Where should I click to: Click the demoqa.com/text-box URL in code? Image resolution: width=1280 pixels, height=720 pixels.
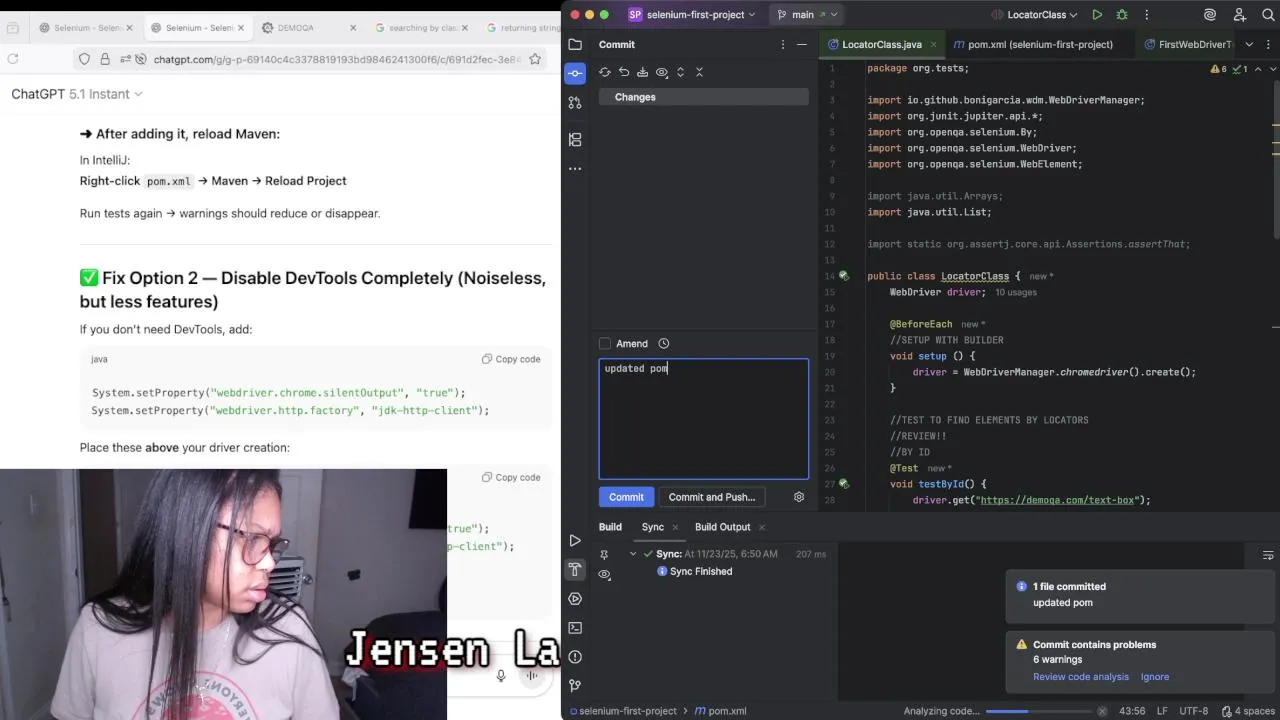(x=1057, y=500)
